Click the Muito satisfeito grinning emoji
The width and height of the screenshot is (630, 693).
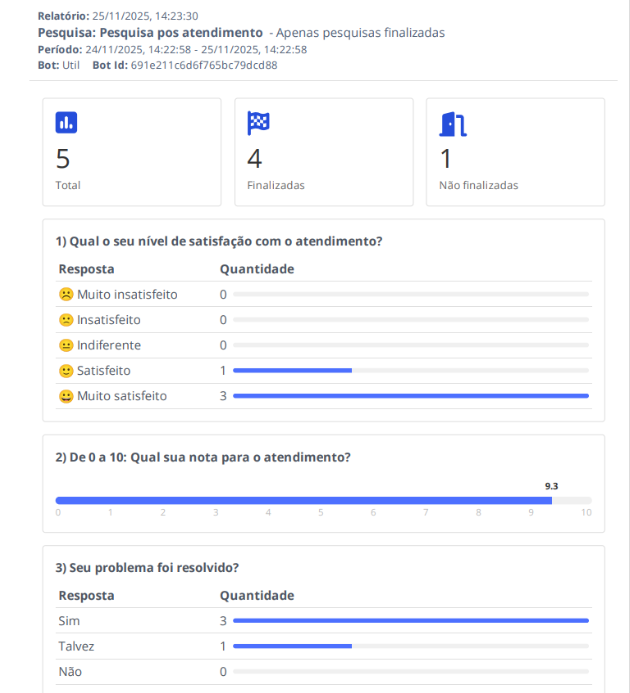(x=66, y=395)
